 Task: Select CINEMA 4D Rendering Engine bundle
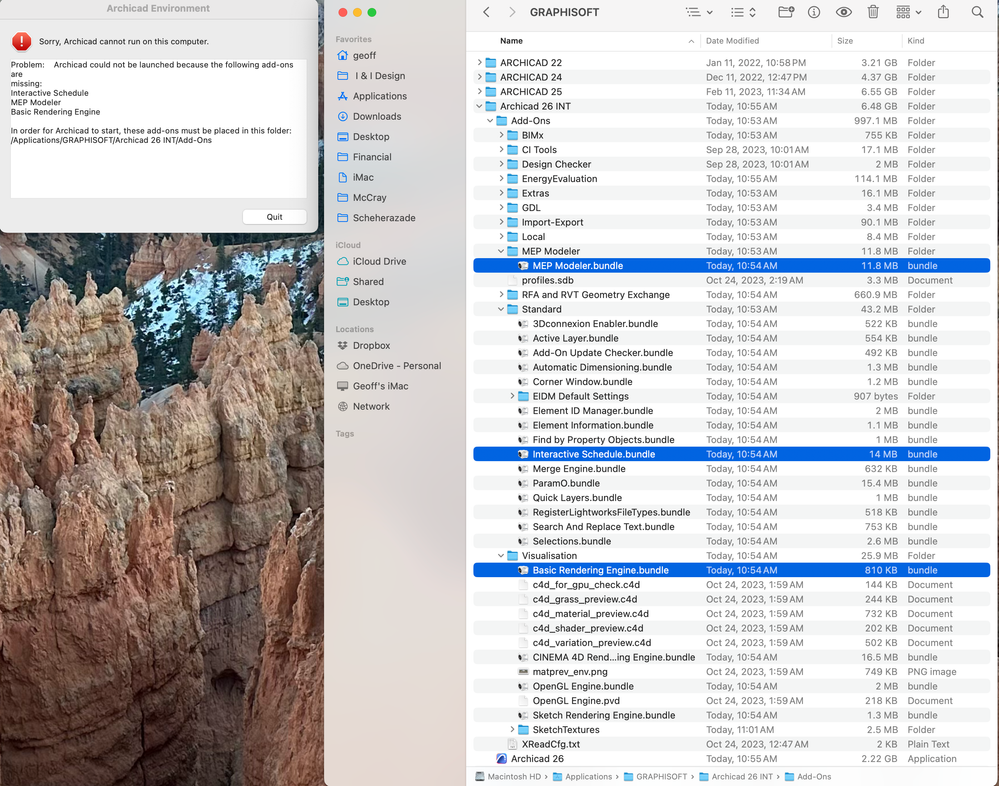click(x=731, y=657)
